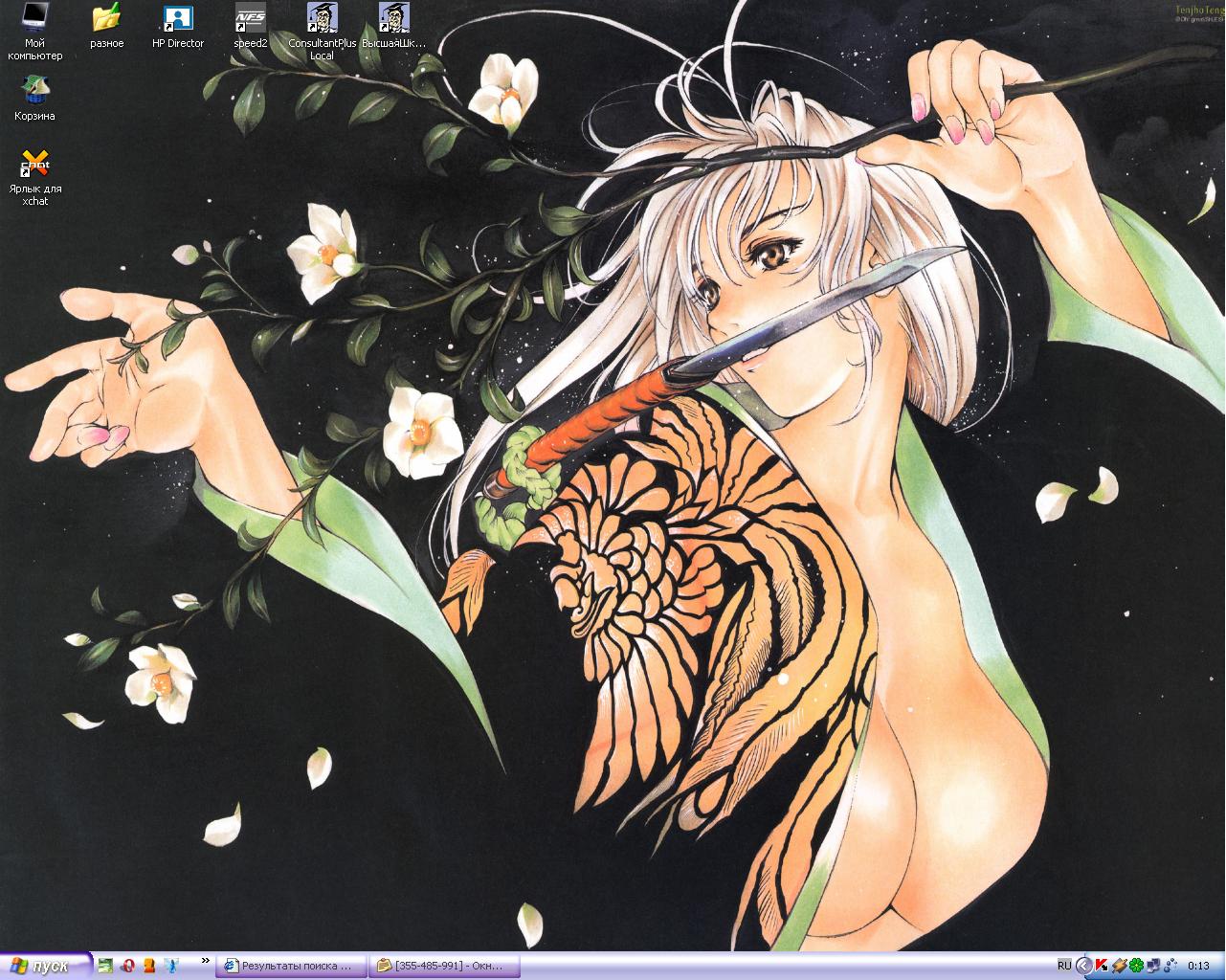Click the green ICQ flower tray icon

pos(1136,966)
